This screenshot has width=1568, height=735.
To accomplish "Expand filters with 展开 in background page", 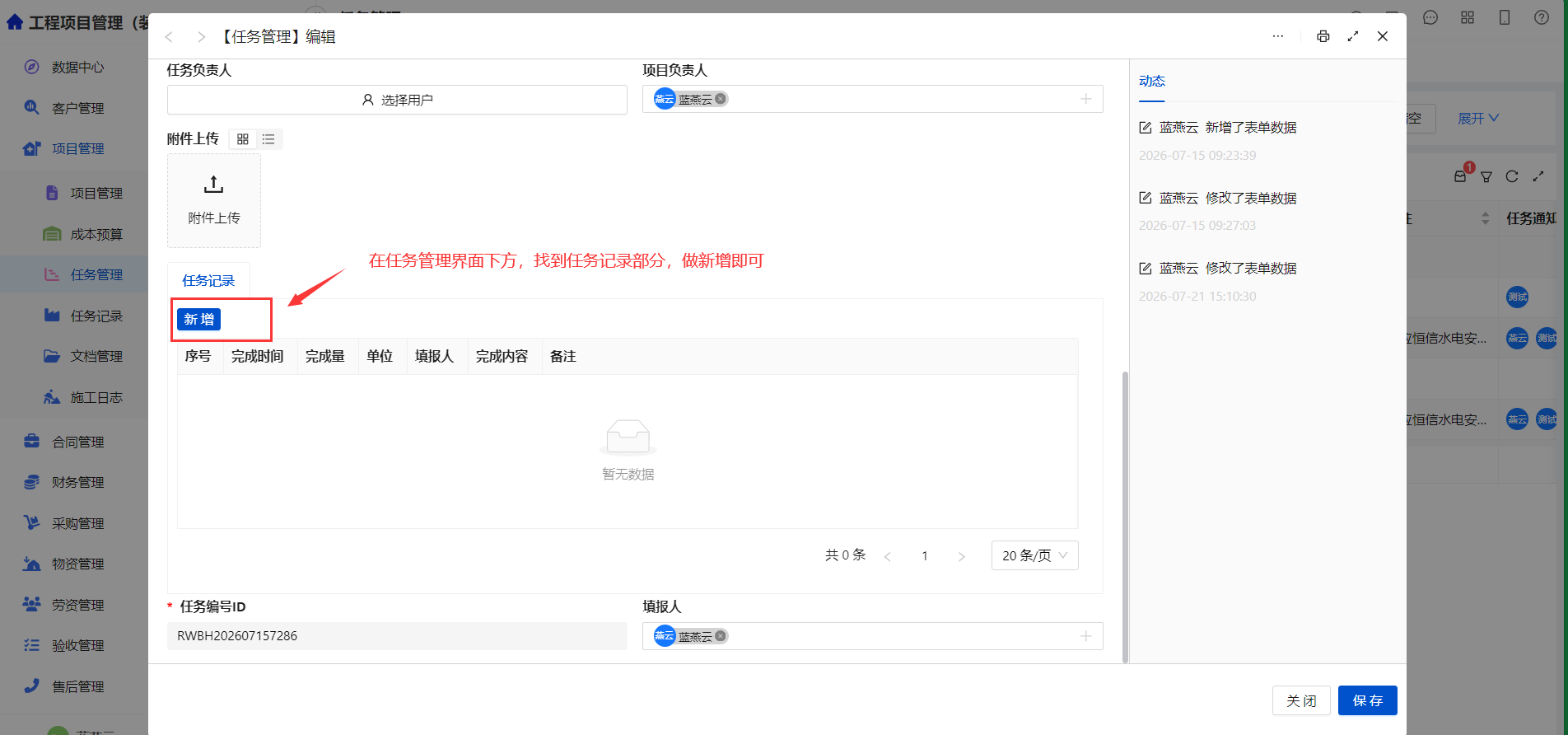I will [1478, 119].
